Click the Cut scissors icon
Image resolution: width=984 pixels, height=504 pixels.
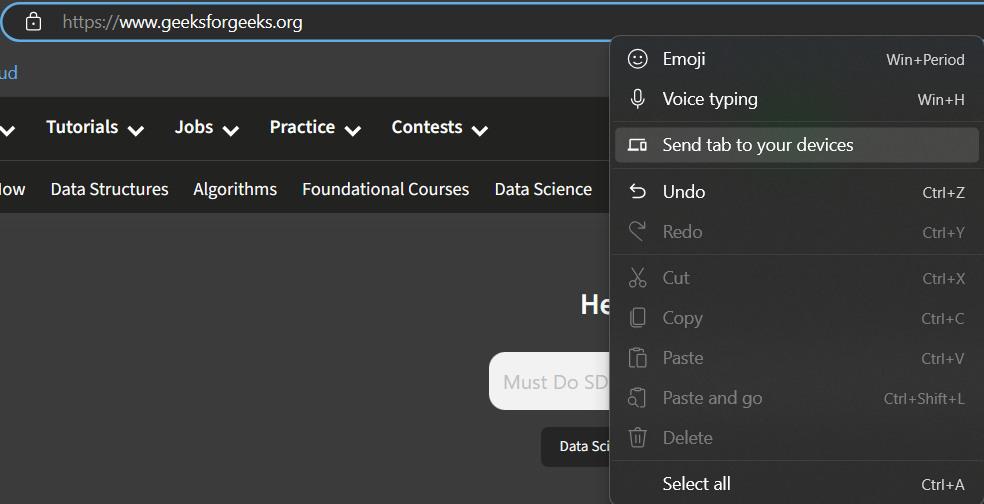coord(637,278)
